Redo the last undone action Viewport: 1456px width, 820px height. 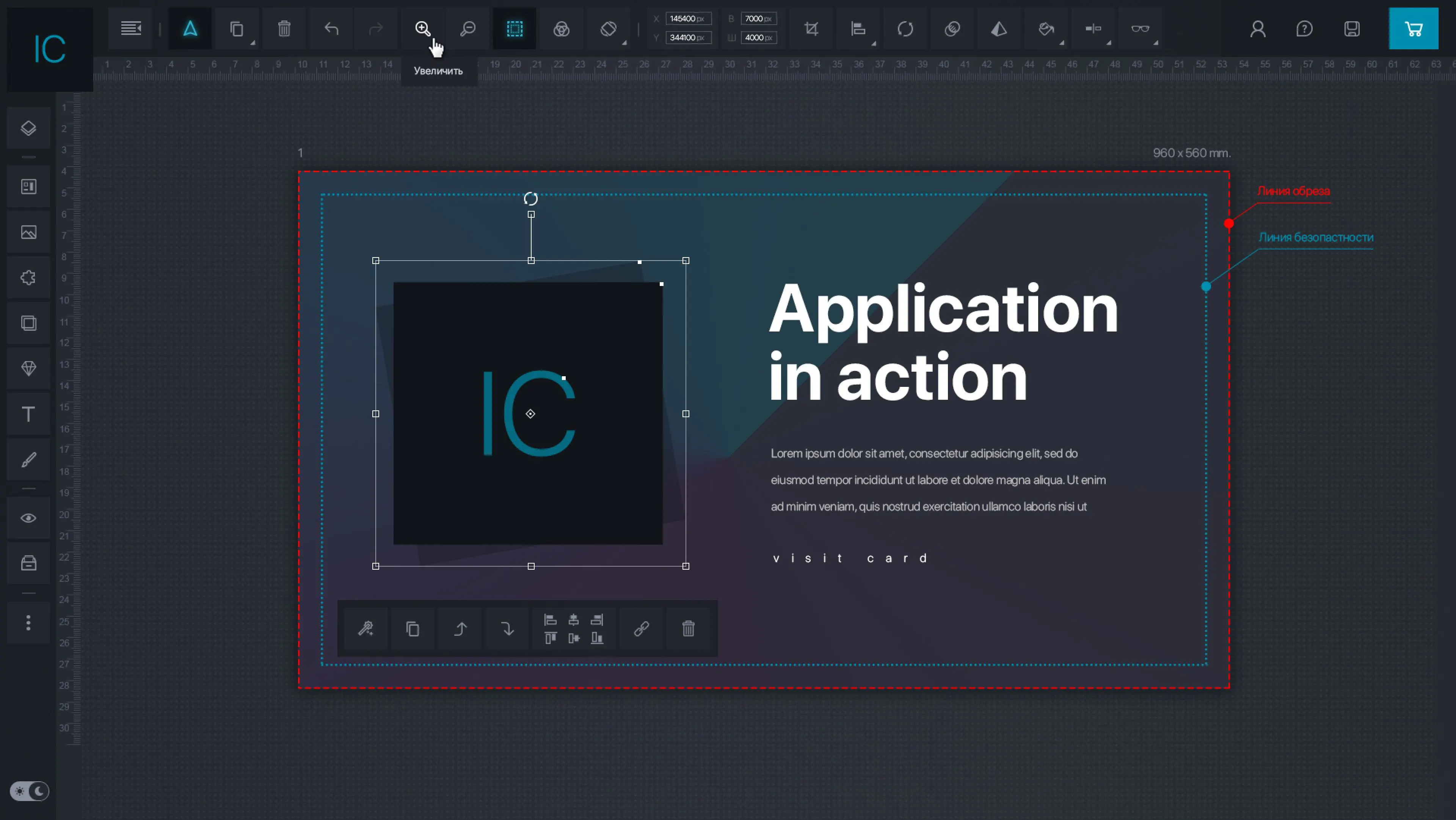pyautogui.click(x=376, y=28)
